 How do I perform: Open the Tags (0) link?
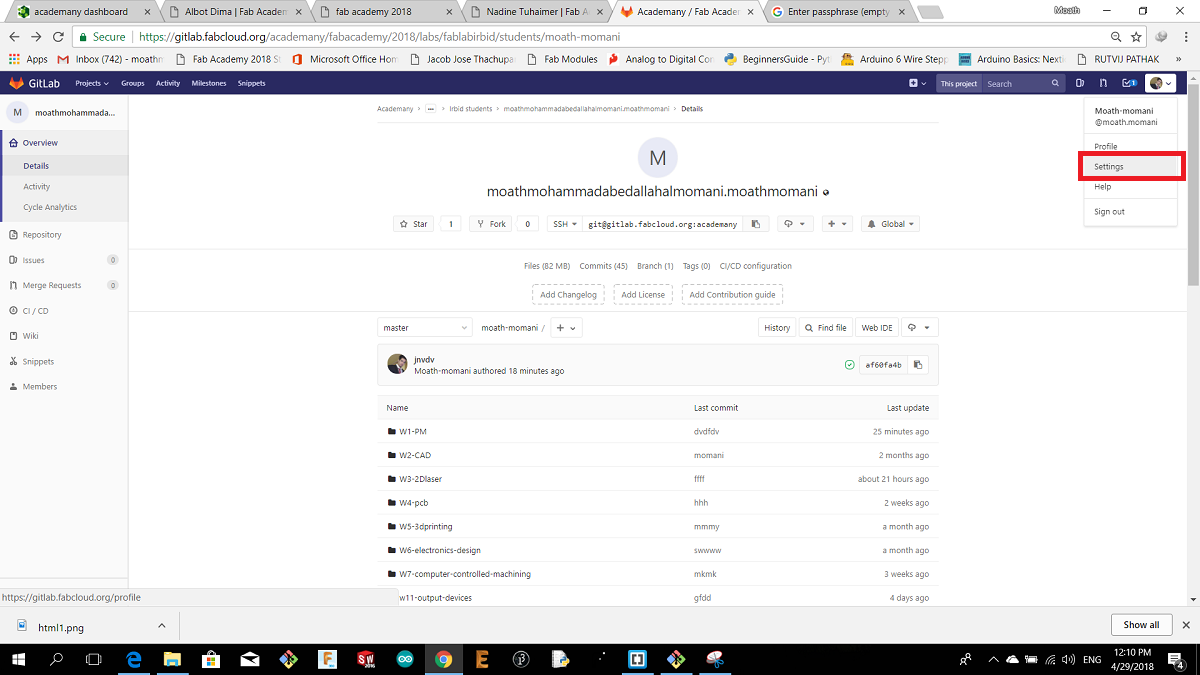pyautogui.click(x=696, y=266)
